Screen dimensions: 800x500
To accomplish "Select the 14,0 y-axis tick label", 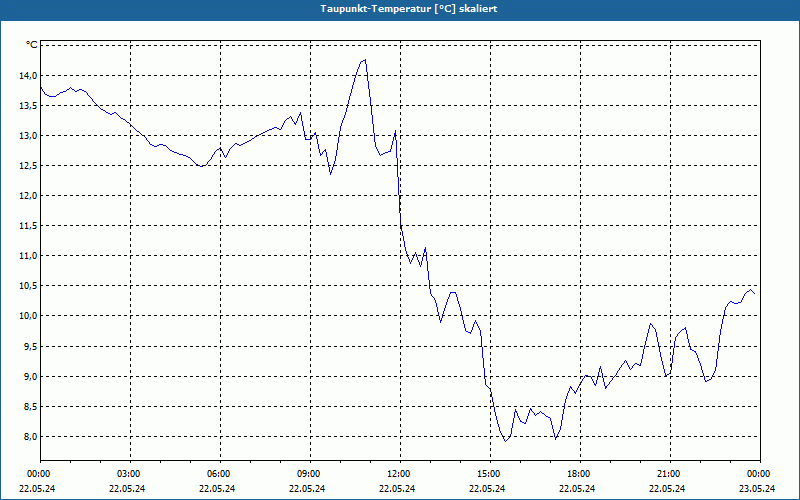I will coord(29,76).
